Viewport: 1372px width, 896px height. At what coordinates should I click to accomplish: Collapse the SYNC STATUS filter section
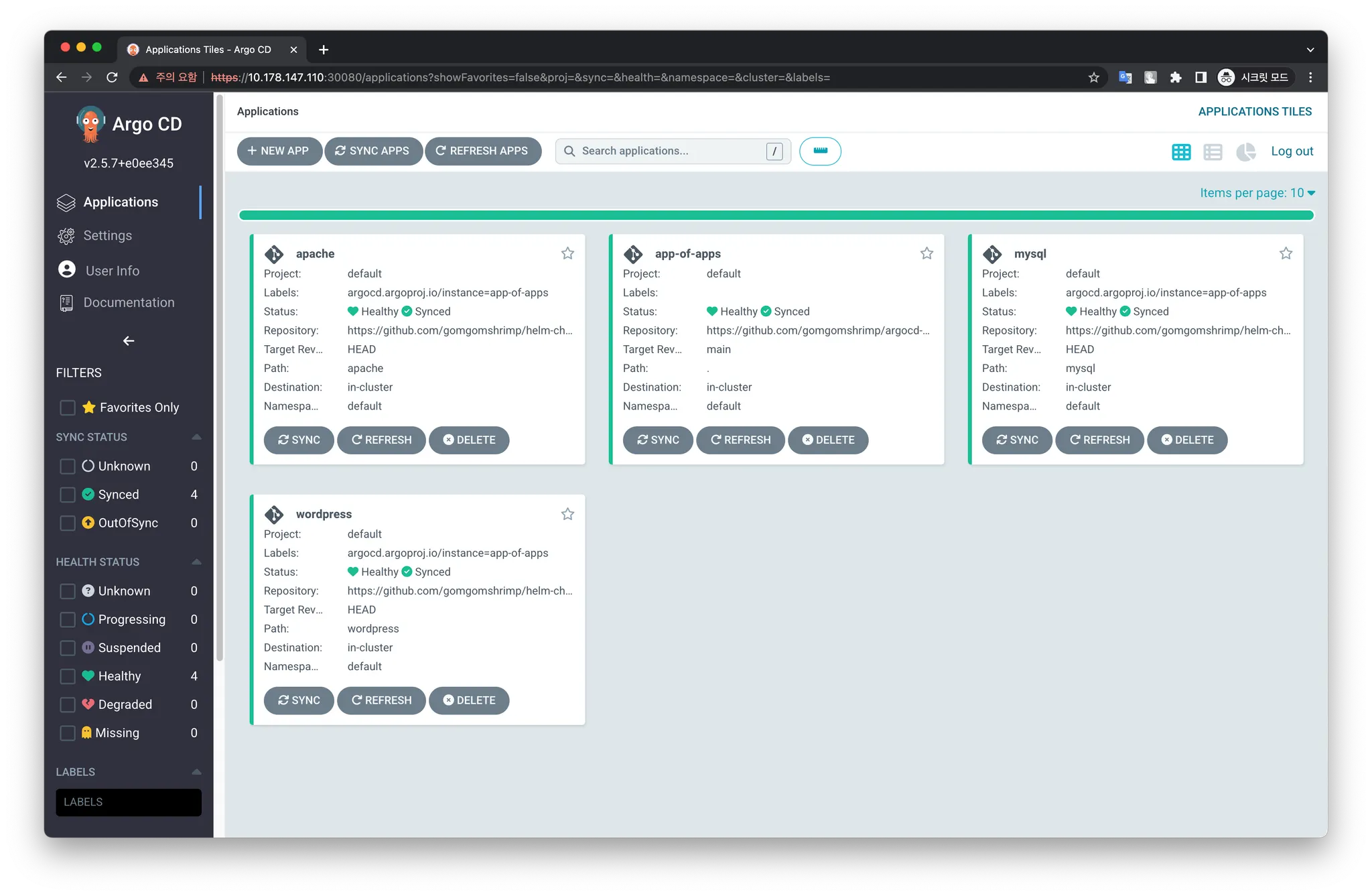tap(196, 437)
